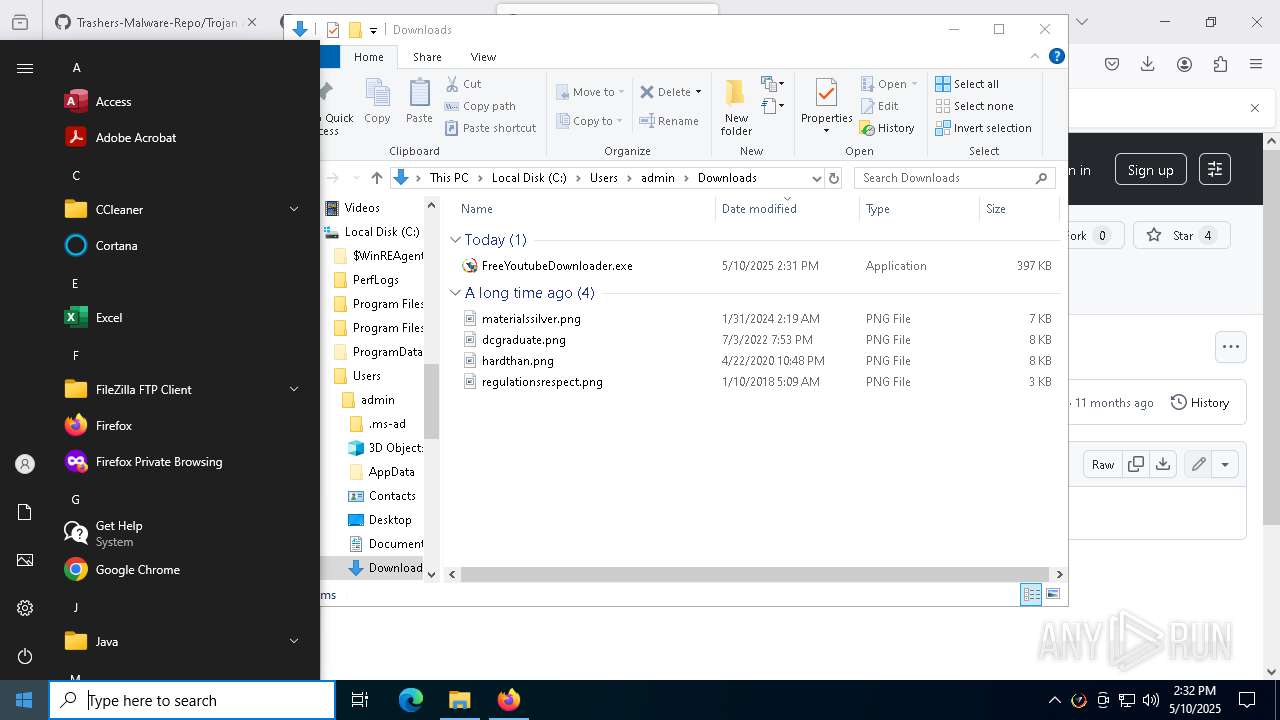Switch to the View ribbon tab

click(x=483, y=57)
